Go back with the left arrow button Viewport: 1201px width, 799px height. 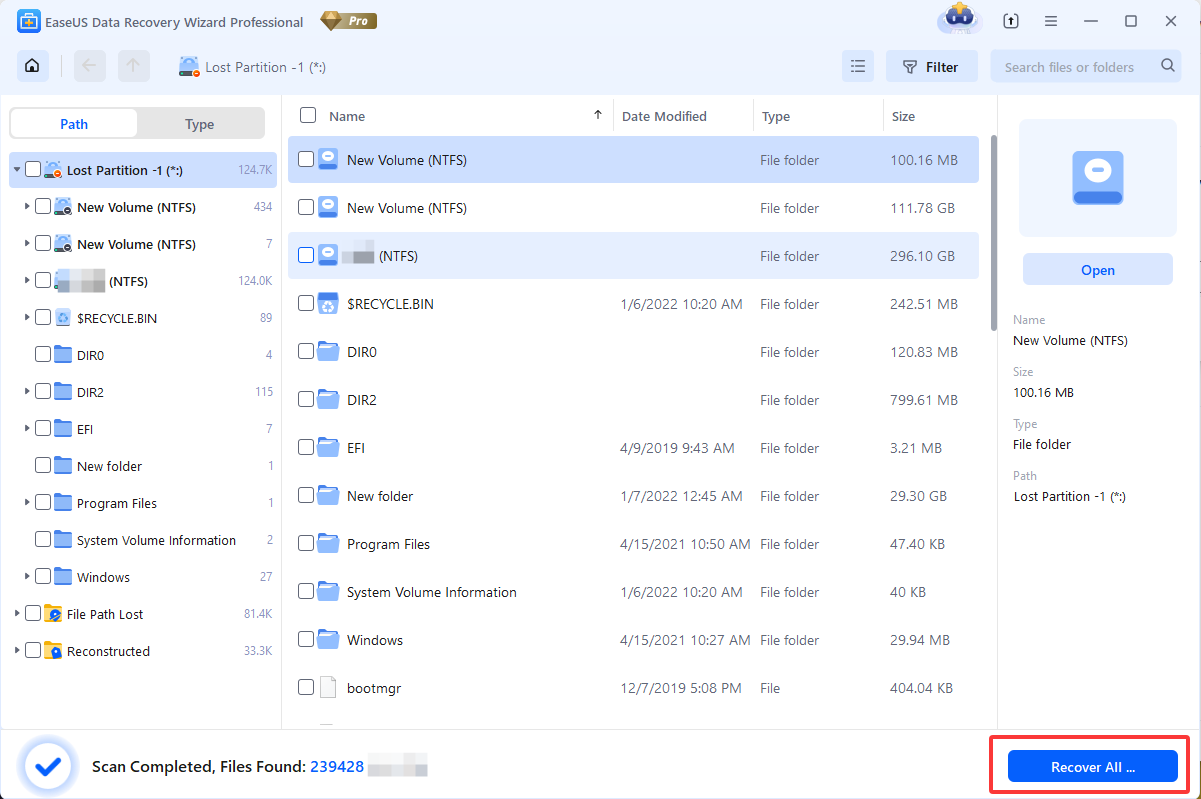pyautogui.click(x=89, y=67)
